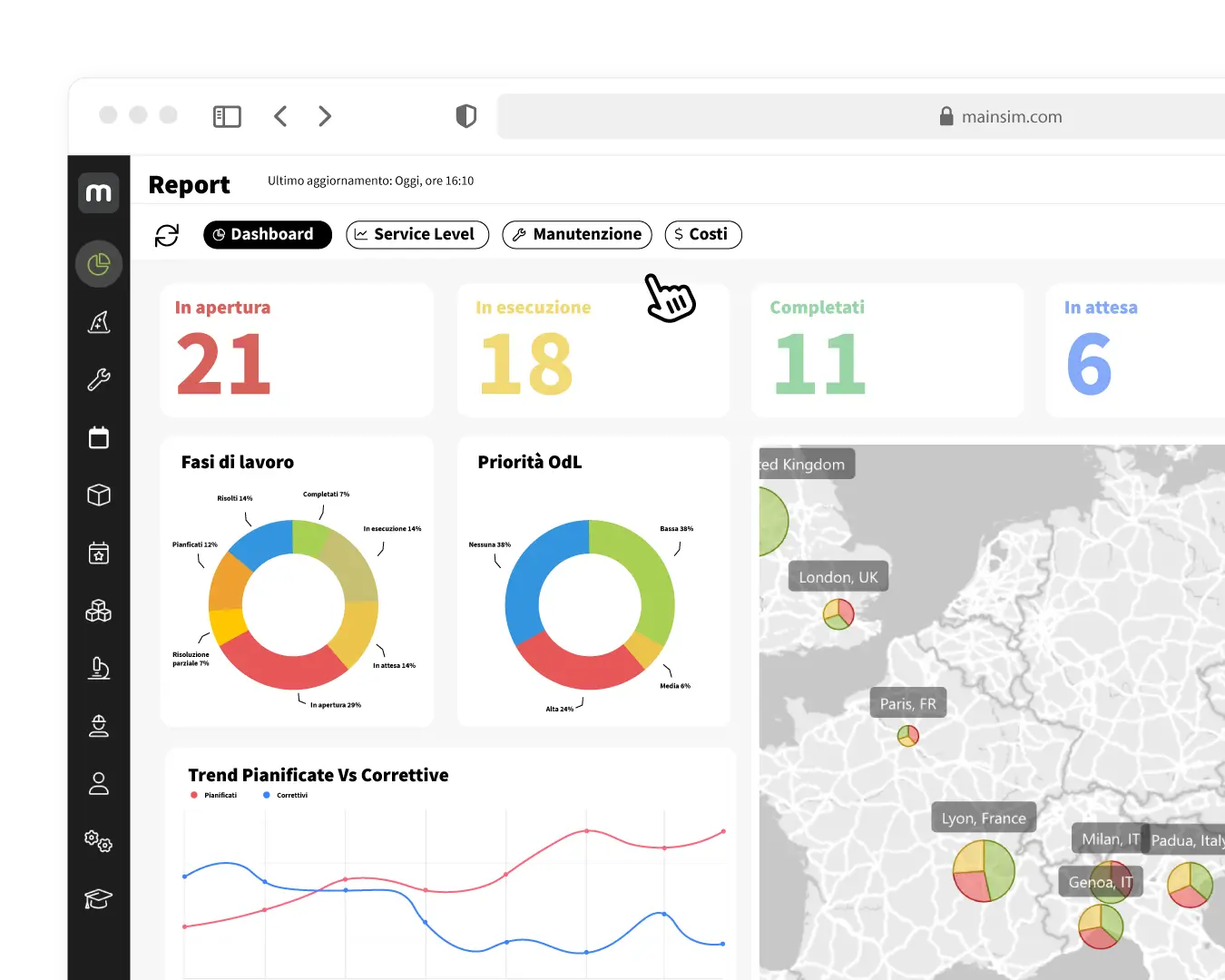This screenshot has height=980, width=1225.
Task: Open the graduation cap icon in sidebar
Action: pyautogui.click(x=98, y=898)
